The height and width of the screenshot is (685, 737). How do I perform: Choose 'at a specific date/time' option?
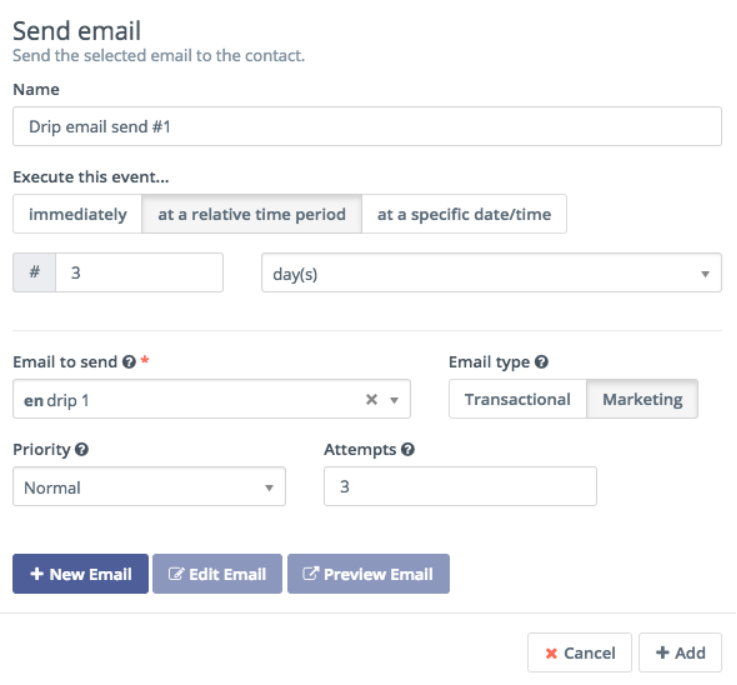point(464,214)
